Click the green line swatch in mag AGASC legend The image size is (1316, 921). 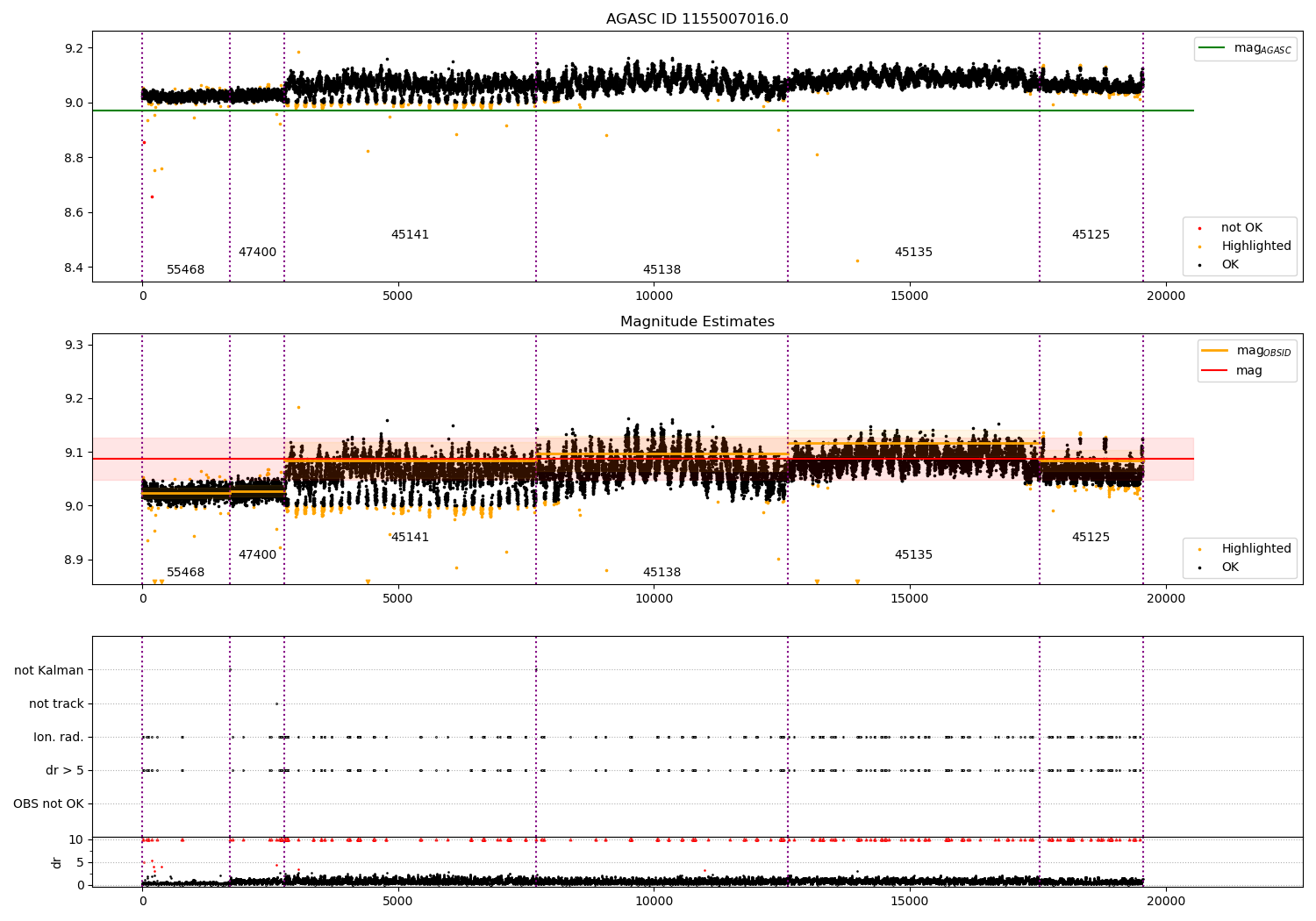pyautogui.click(x=1212, y=48)
